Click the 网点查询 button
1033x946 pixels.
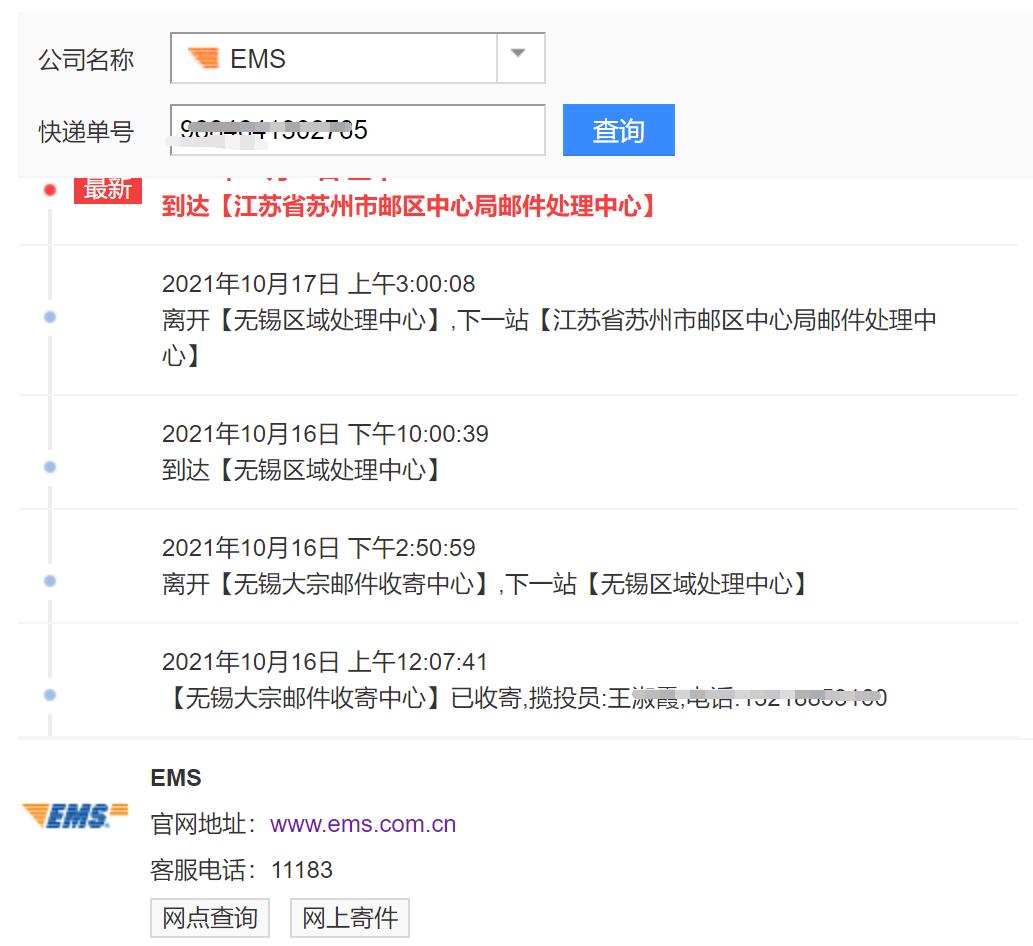209,917
